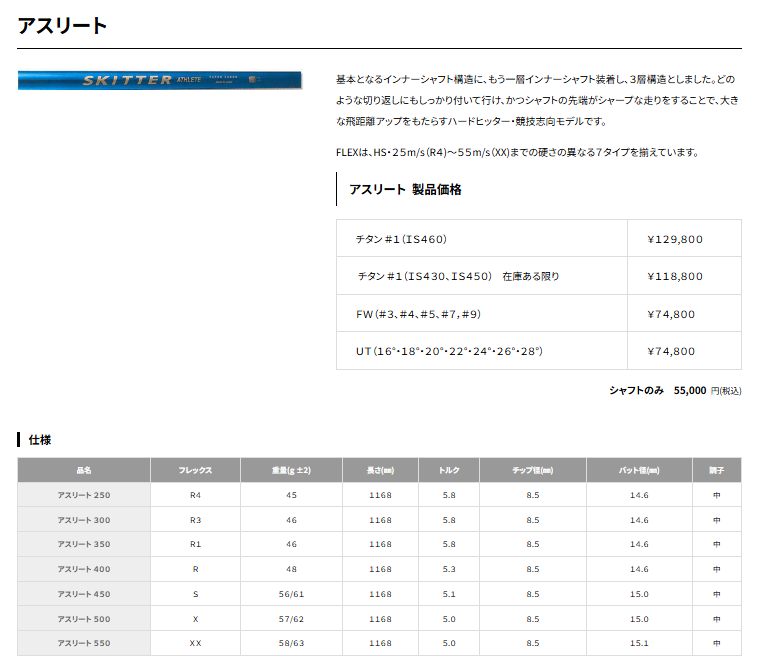Click the weight value 56/61
Screen dimensions: 773x663
tap(291, 594)
